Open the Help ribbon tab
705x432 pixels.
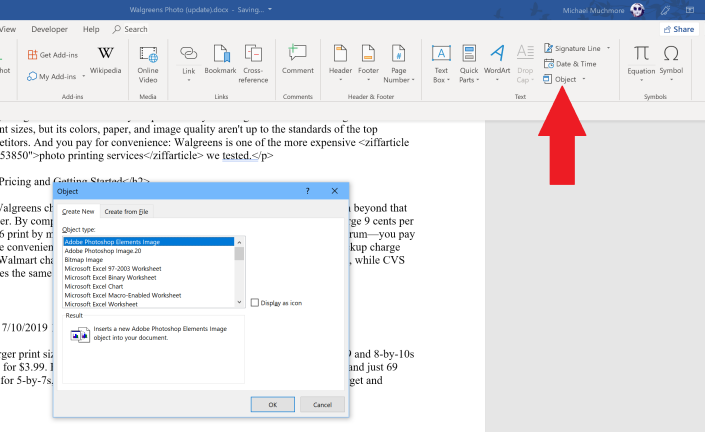(x=91, y=29)
